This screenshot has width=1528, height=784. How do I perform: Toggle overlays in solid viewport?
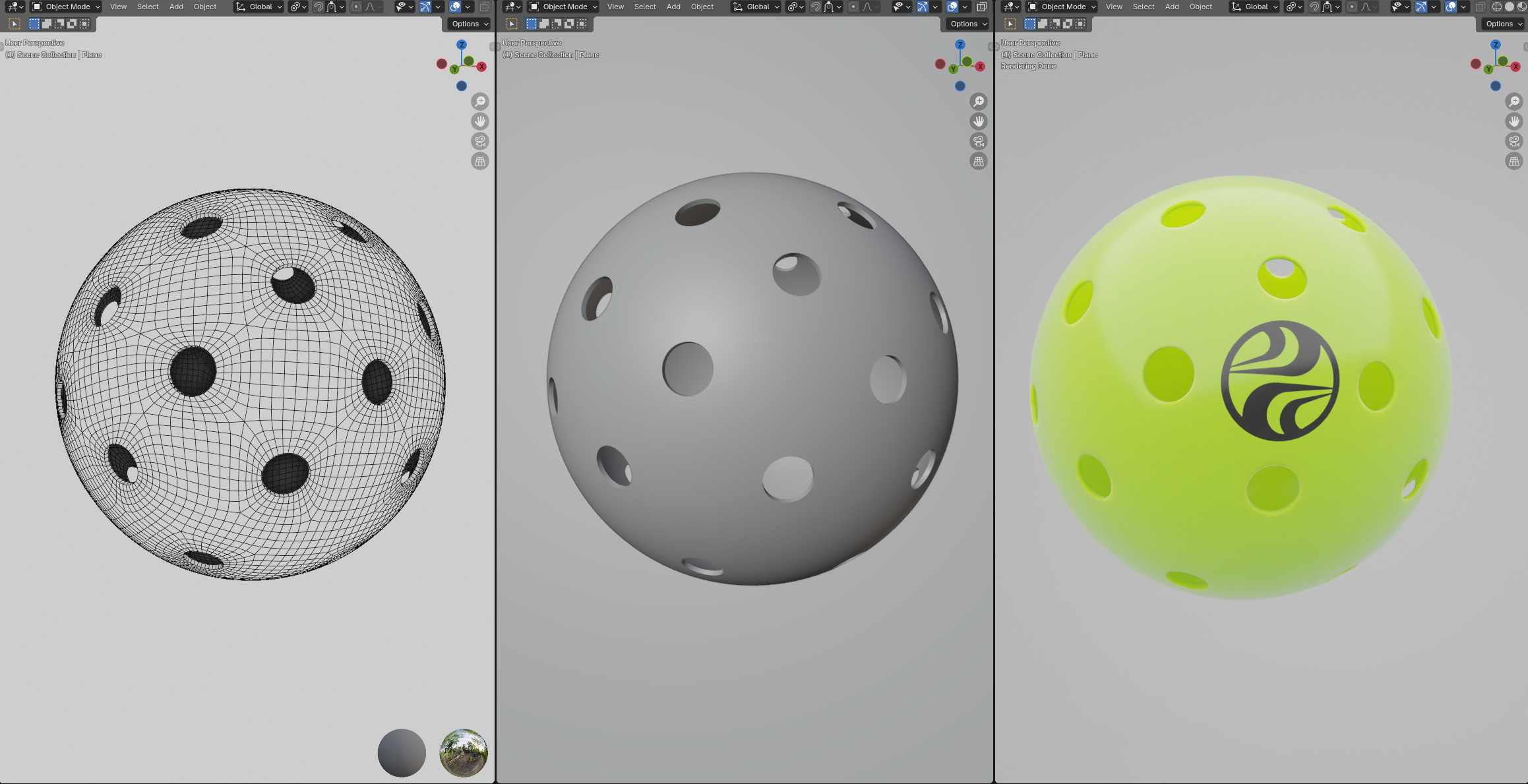point(952,7)
